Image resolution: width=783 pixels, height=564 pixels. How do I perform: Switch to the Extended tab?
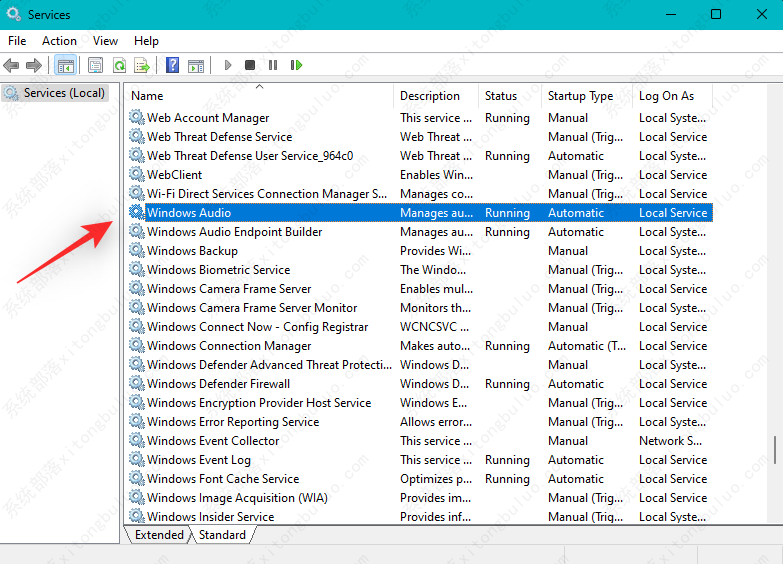[160, 535]
